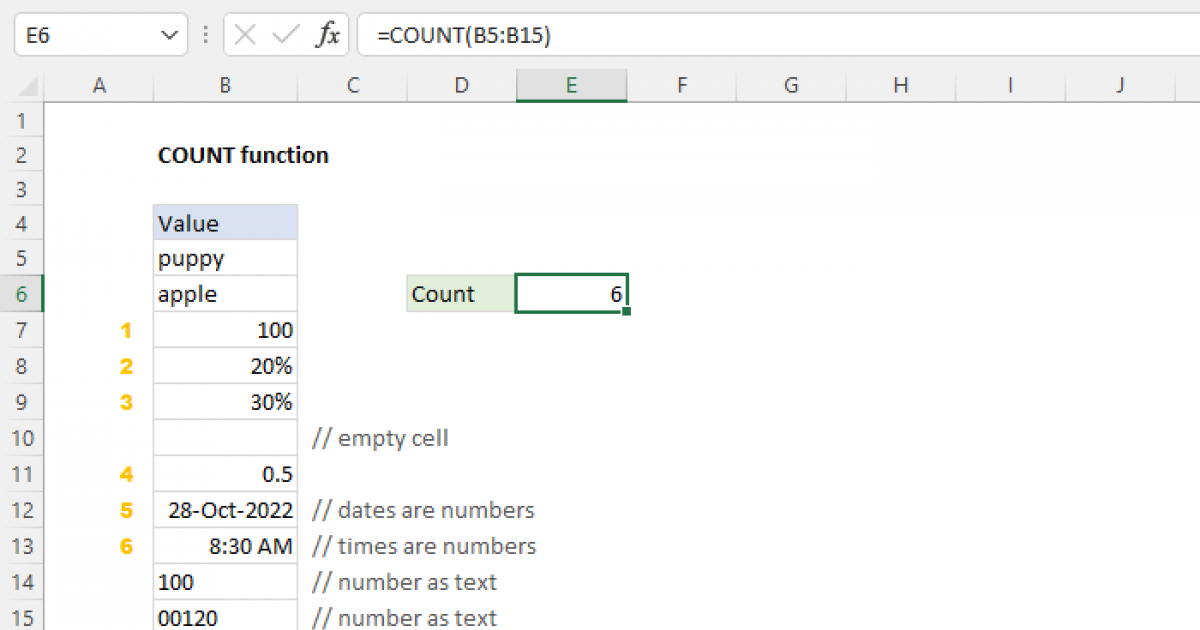The width and height of the screenshot is (1200, 630).
Task: Select cell E6 showing the count result 6
Action: 571,293
